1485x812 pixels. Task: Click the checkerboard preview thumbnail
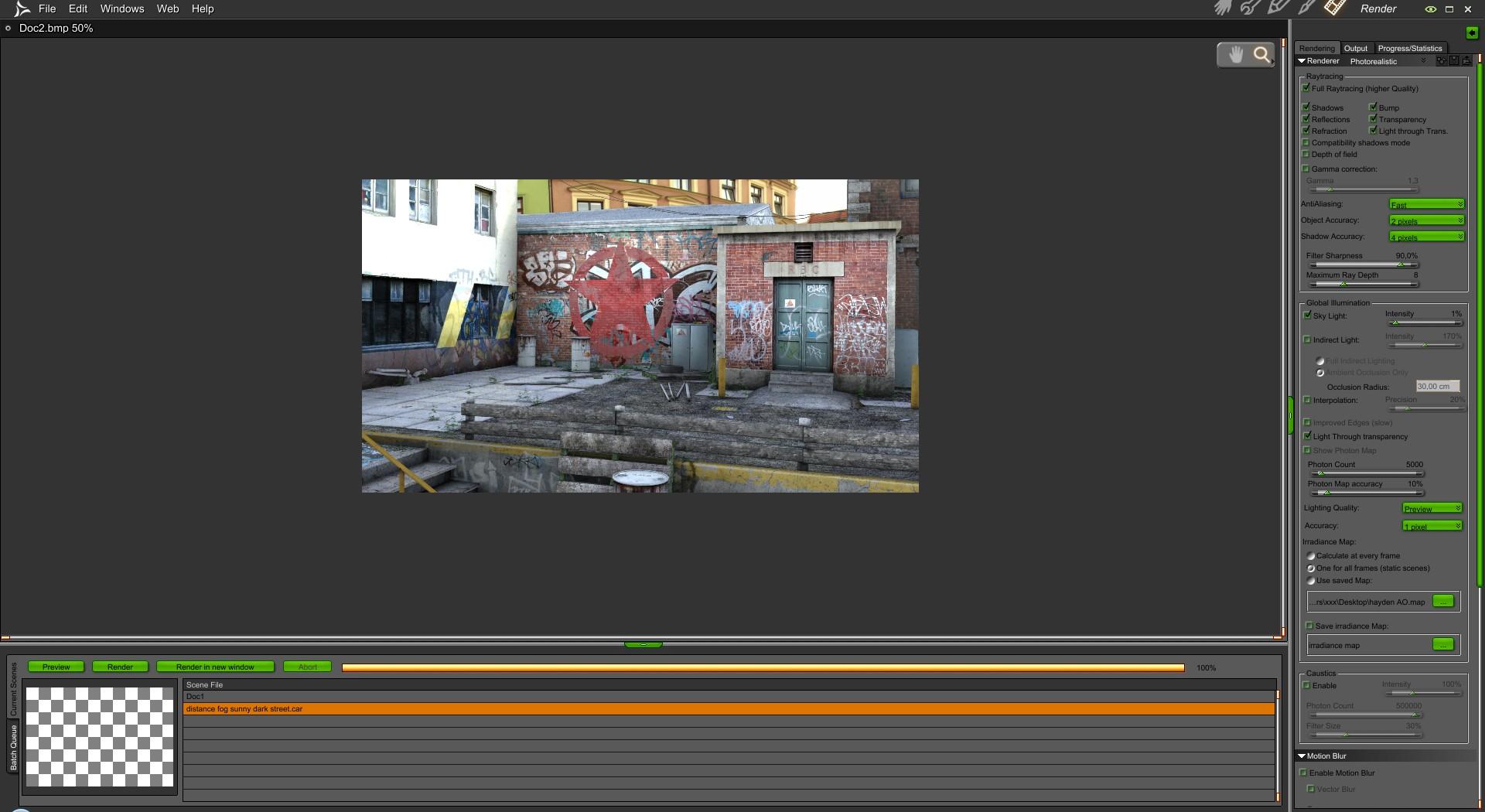coord(100,737)
